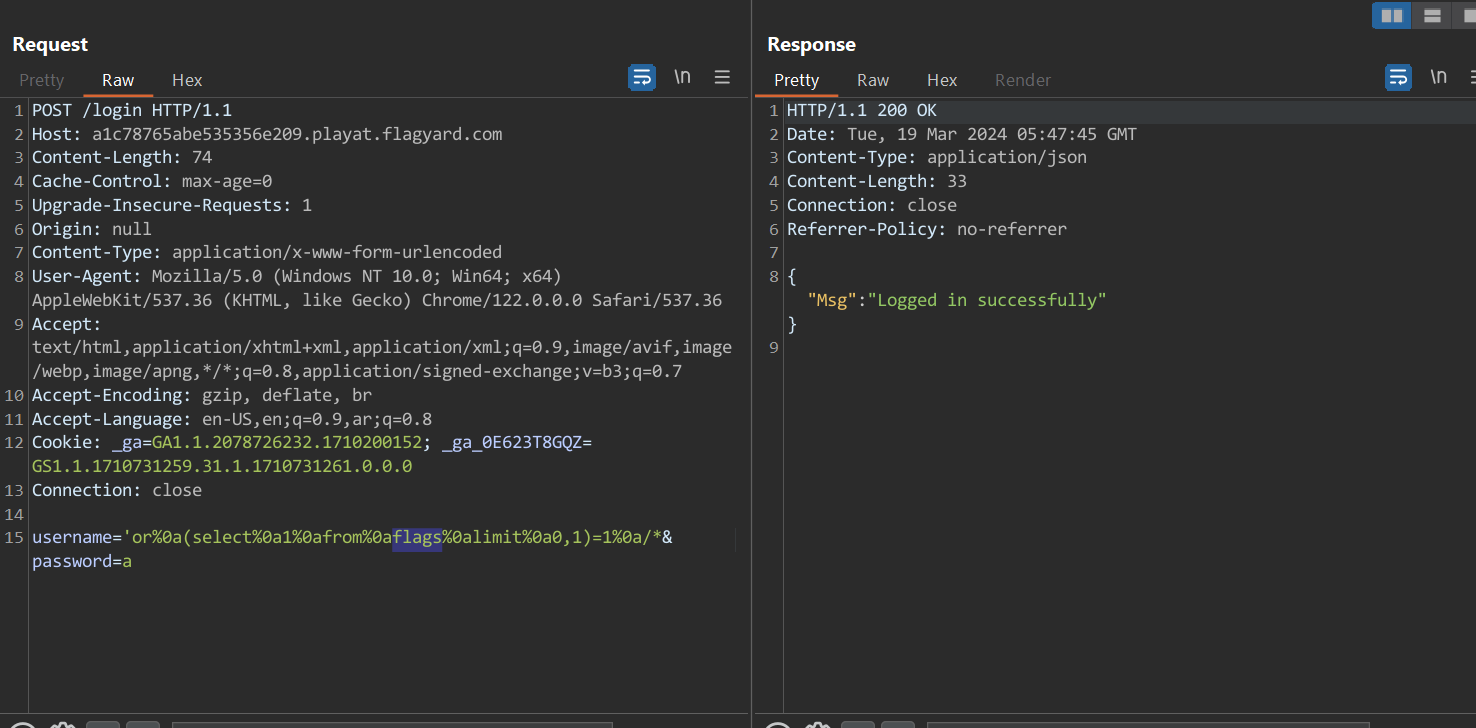The width and height of the screenshot is (1476, 728).
Task: Toggle word wrap in the Request editor
Action: 641,77
